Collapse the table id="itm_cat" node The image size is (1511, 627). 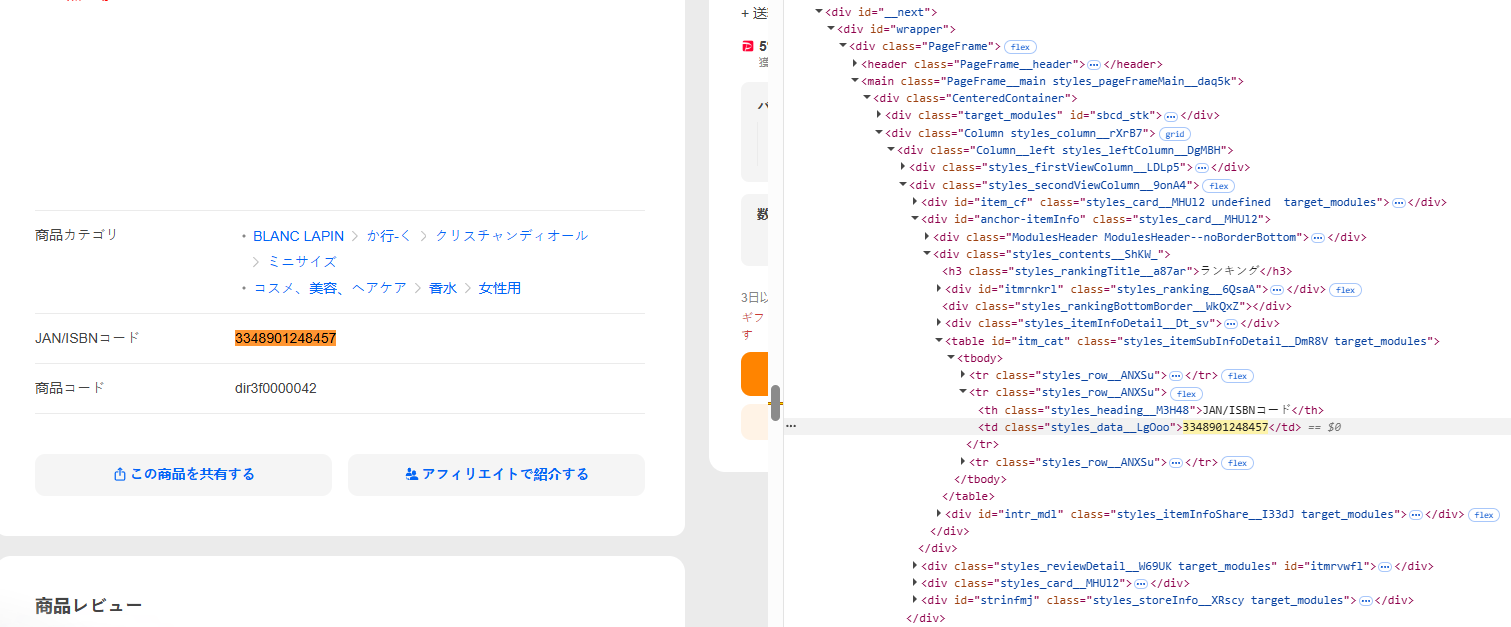point(939,341)
